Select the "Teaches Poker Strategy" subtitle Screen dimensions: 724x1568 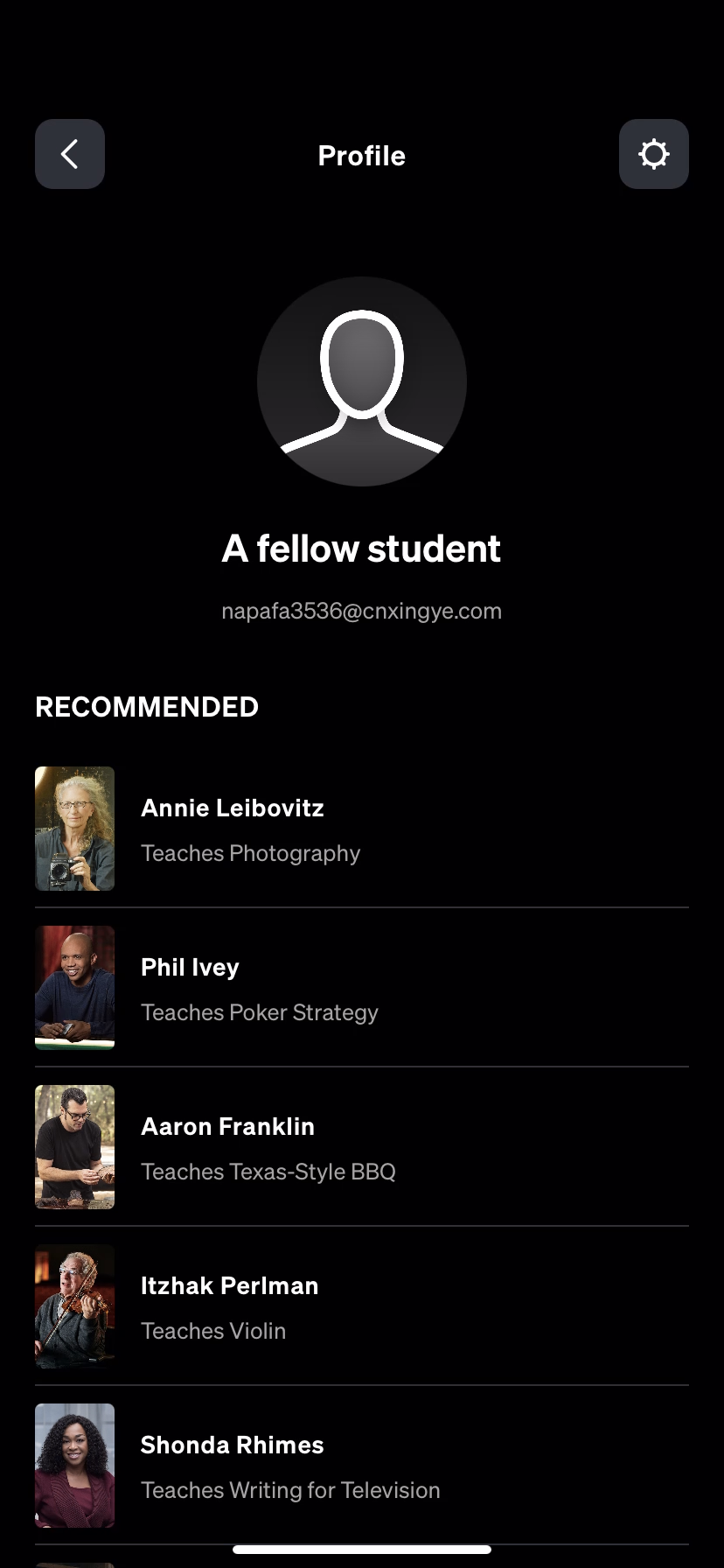tap(260, 1012)
